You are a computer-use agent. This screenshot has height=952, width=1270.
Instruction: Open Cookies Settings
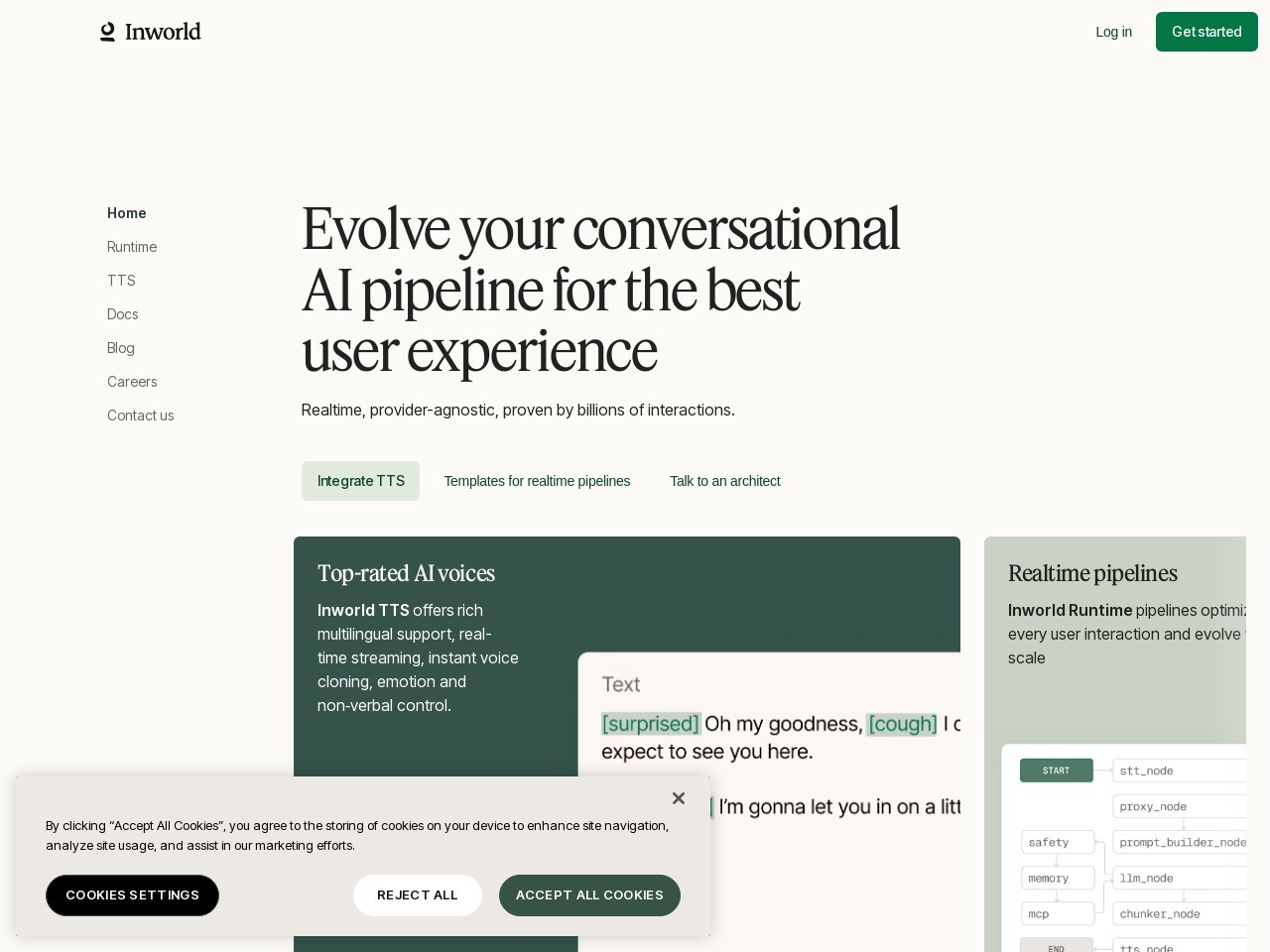pos(132,895)
